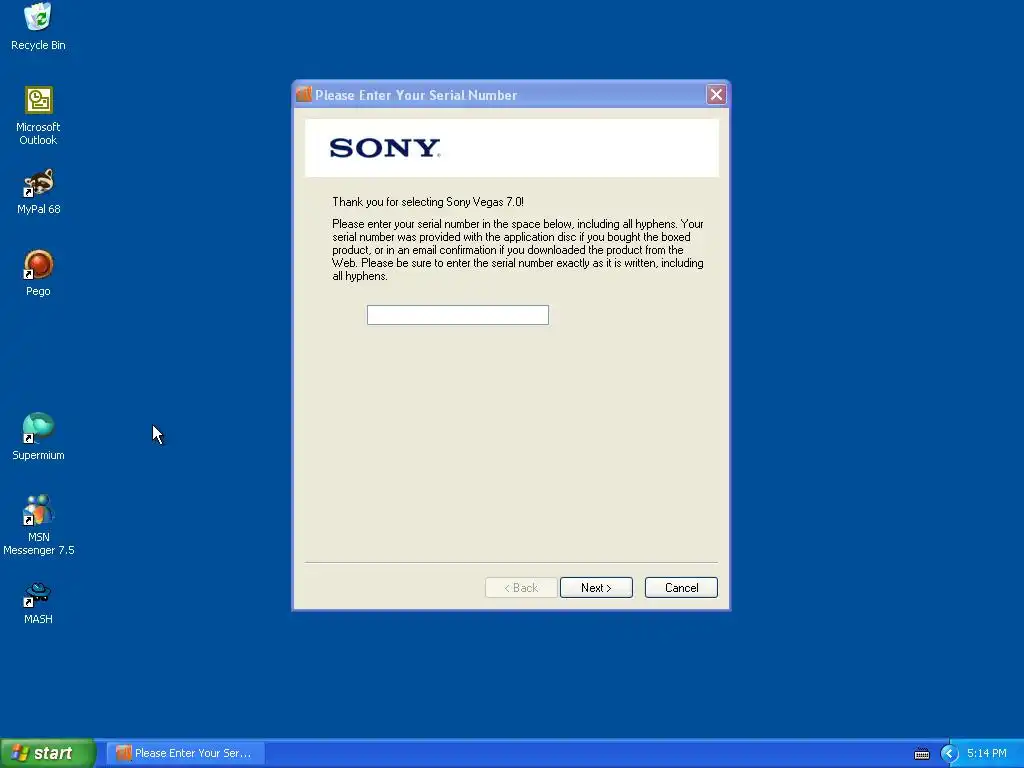Click the Next button

596,588
